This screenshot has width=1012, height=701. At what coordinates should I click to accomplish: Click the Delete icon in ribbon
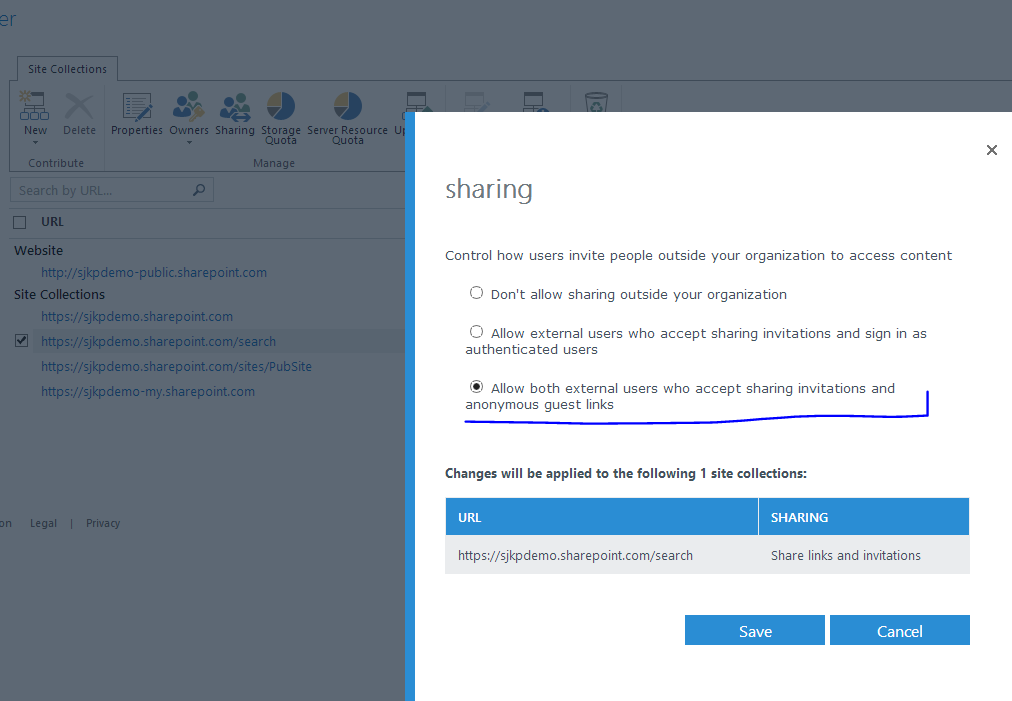79,107
